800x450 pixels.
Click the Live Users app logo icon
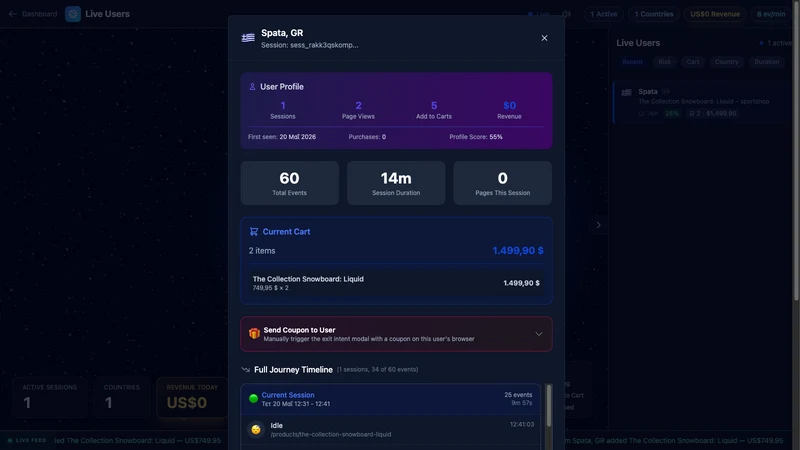(x=73, y=14)
